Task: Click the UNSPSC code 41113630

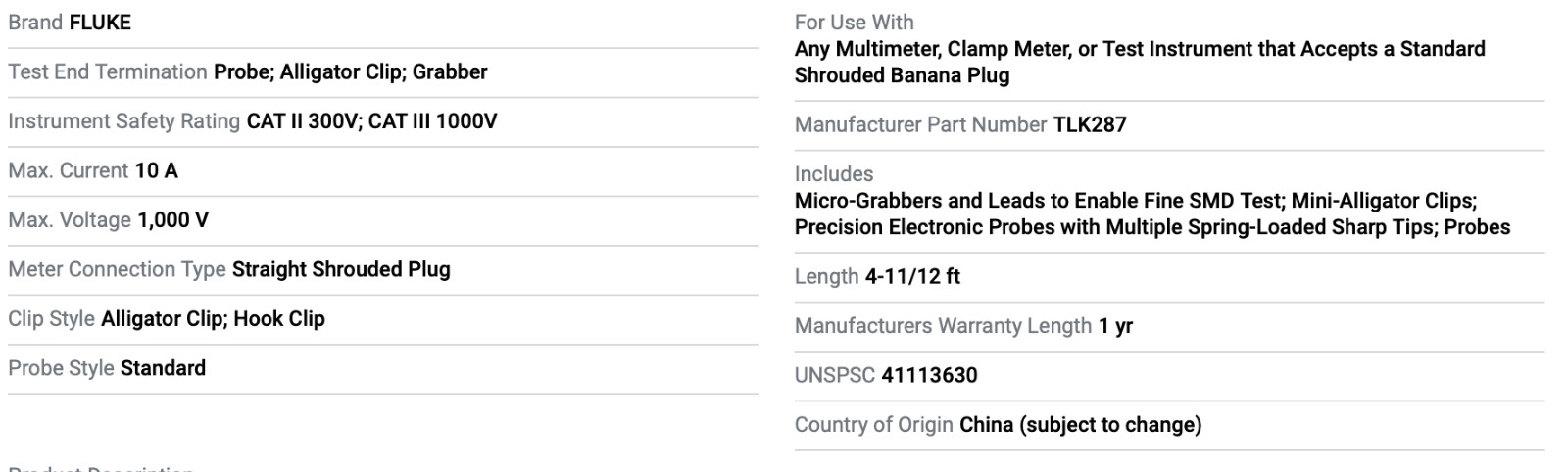Action: tap(929, 376)
